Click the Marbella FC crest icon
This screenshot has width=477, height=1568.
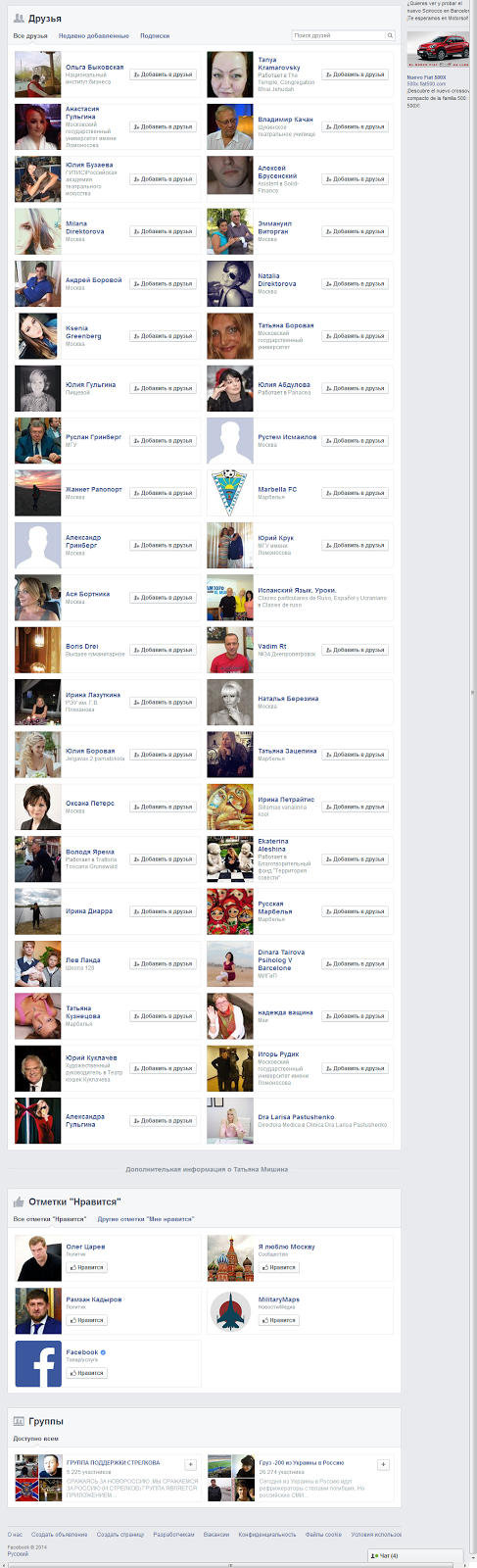click(230, 493)
